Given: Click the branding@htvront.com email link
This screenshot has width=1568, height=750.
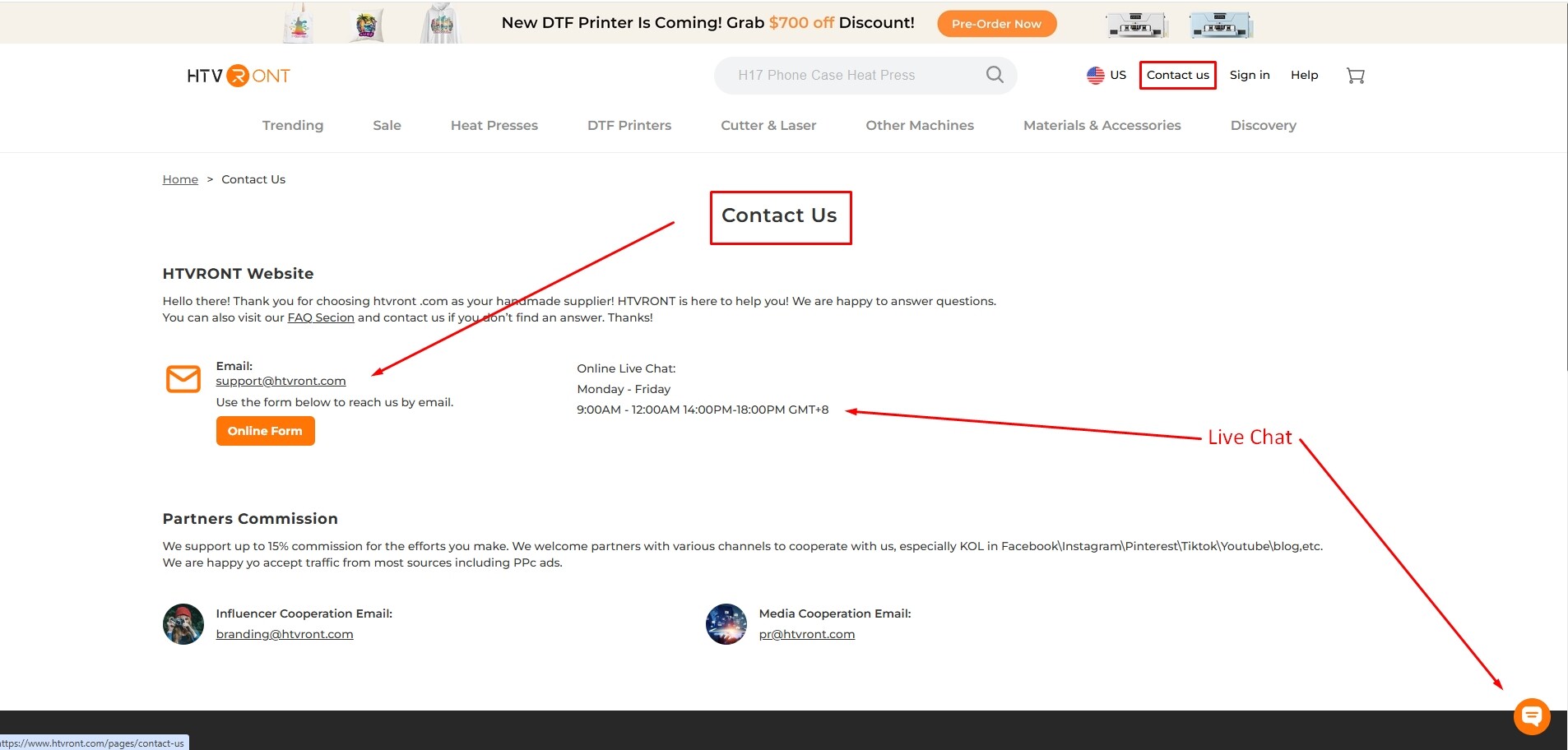Looking at the screenshot, I should [x=284, y=634].
